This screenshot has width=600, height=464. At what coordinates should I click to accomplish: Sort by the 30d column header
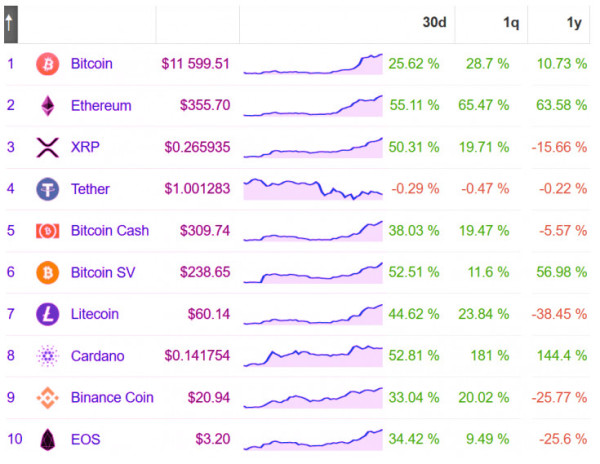point(434,22)
